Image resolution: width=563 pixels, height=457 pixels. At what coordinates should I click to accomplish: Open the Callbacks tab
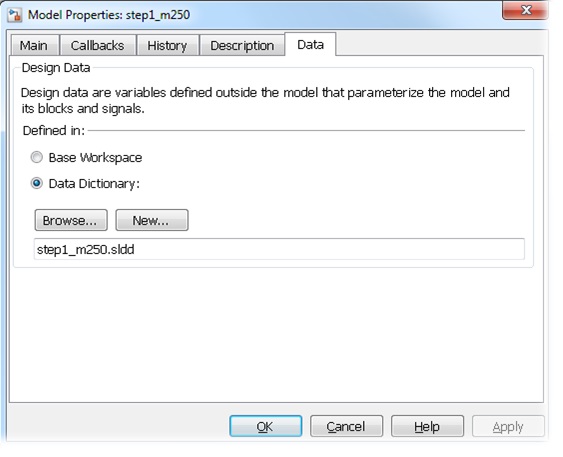pyautogui.click(x=98, y=46)
